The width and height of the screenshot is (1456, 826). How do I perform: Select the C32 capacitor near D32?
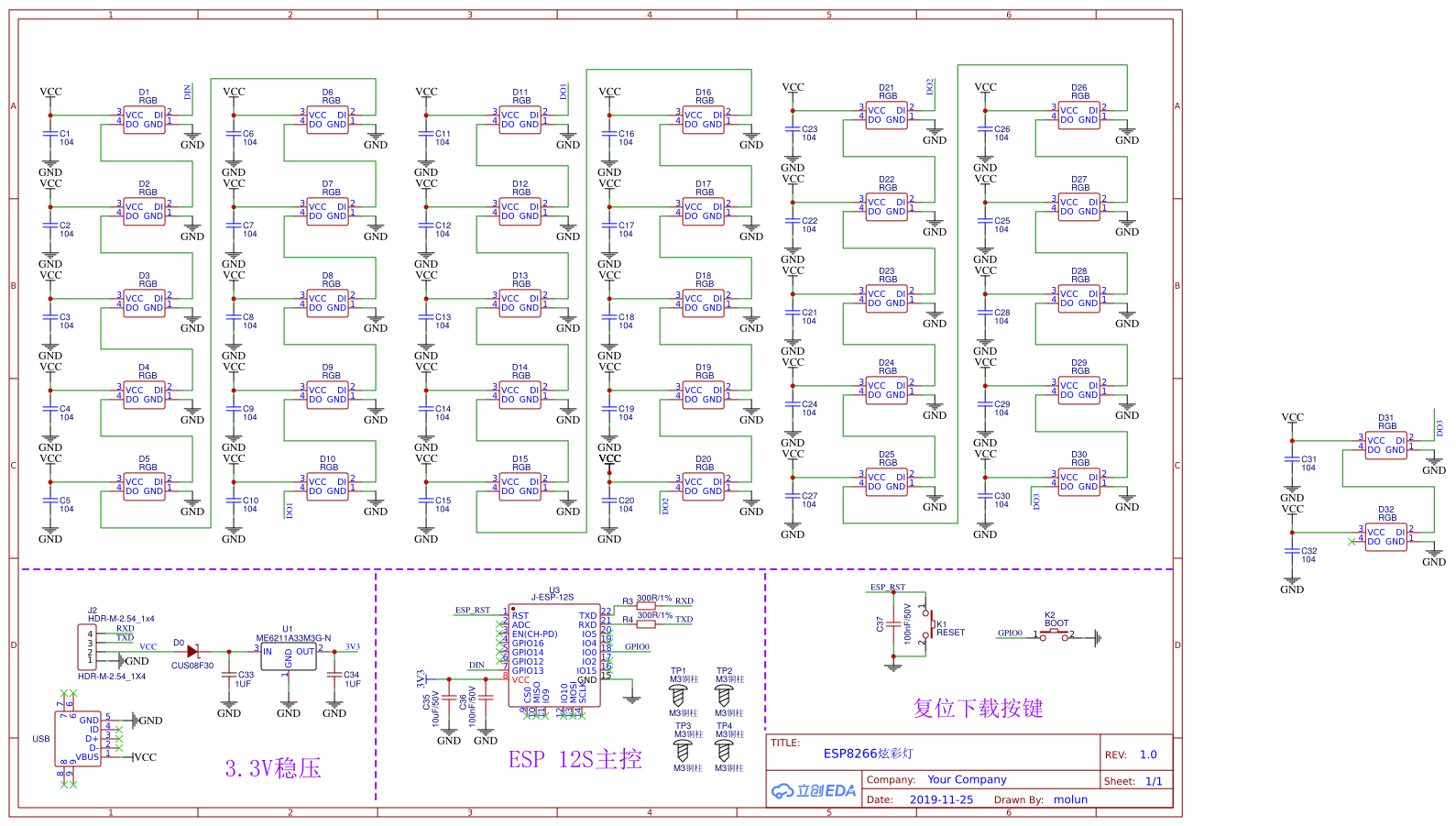click(1292, 551)
